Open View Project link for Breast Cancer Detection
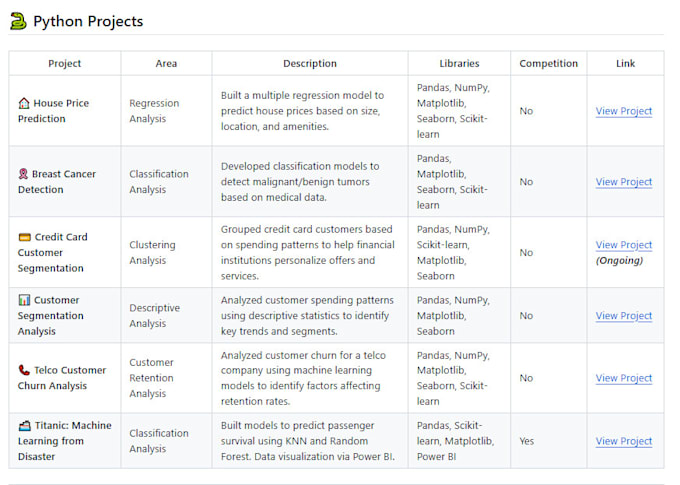Image resolution: width=680 pixels, height=485 pixels. (624, 182)
